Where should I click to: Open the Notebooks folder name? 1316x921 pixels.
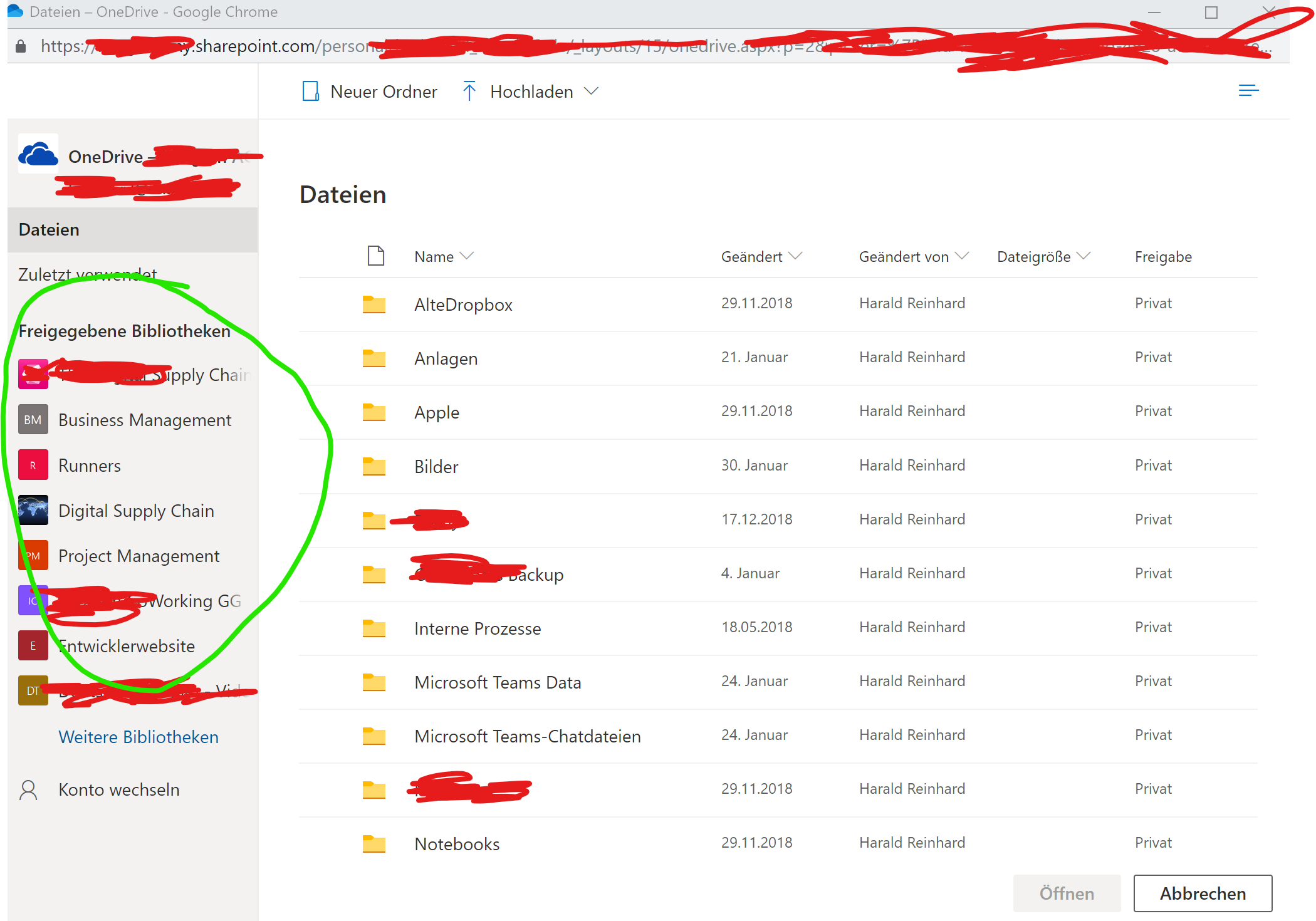point(457,844)
